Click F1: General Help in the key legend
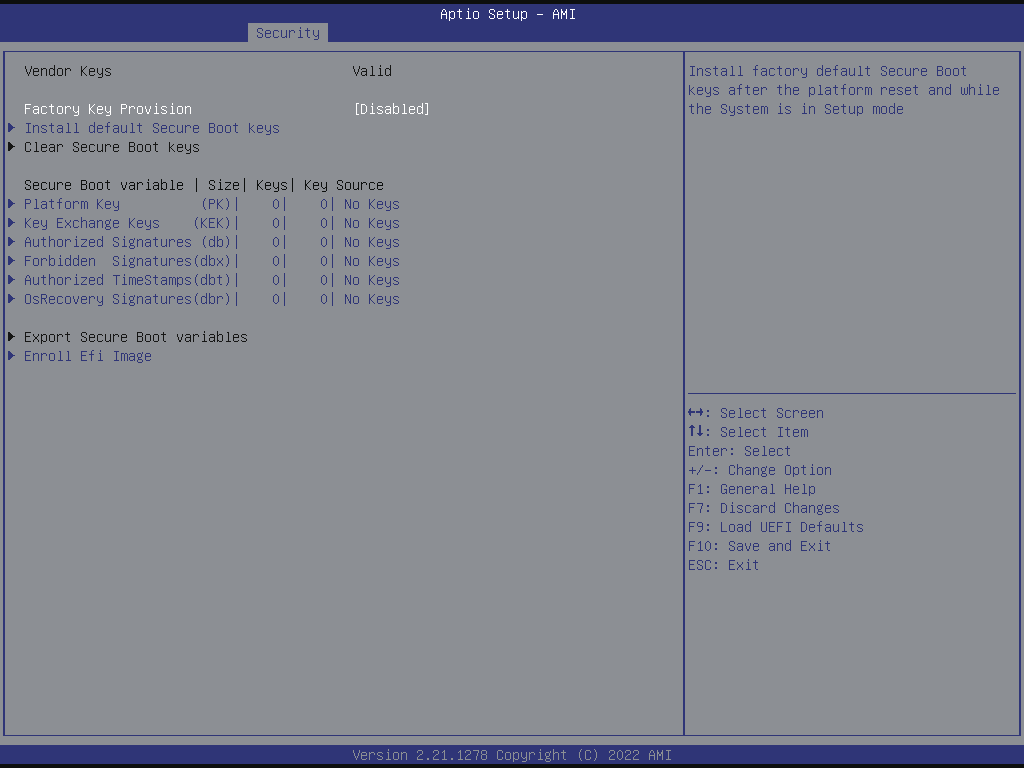 pyautogui.click(x=752, y=489)
